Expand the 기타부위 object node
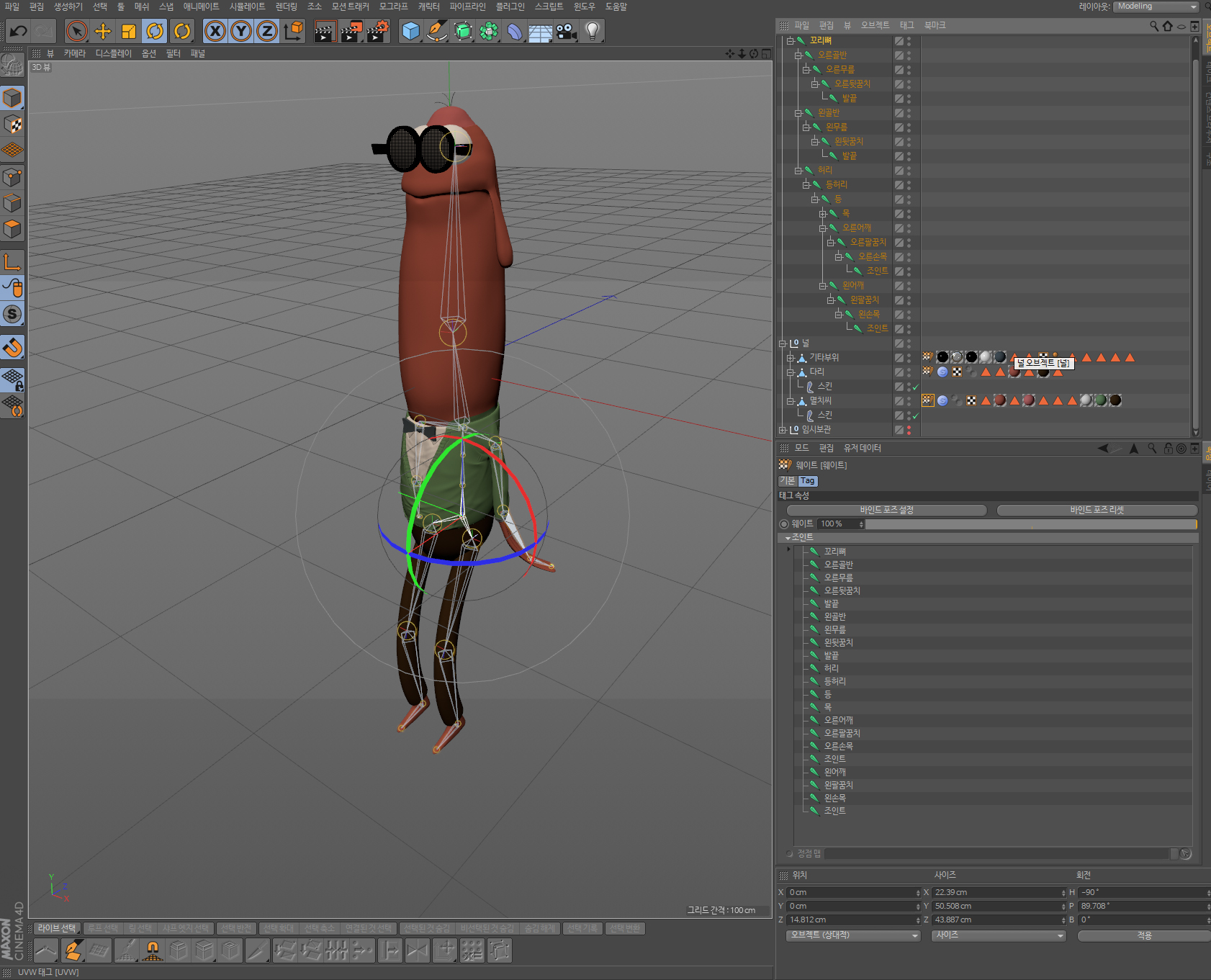The image size is (1211, 980). [790, 358]
